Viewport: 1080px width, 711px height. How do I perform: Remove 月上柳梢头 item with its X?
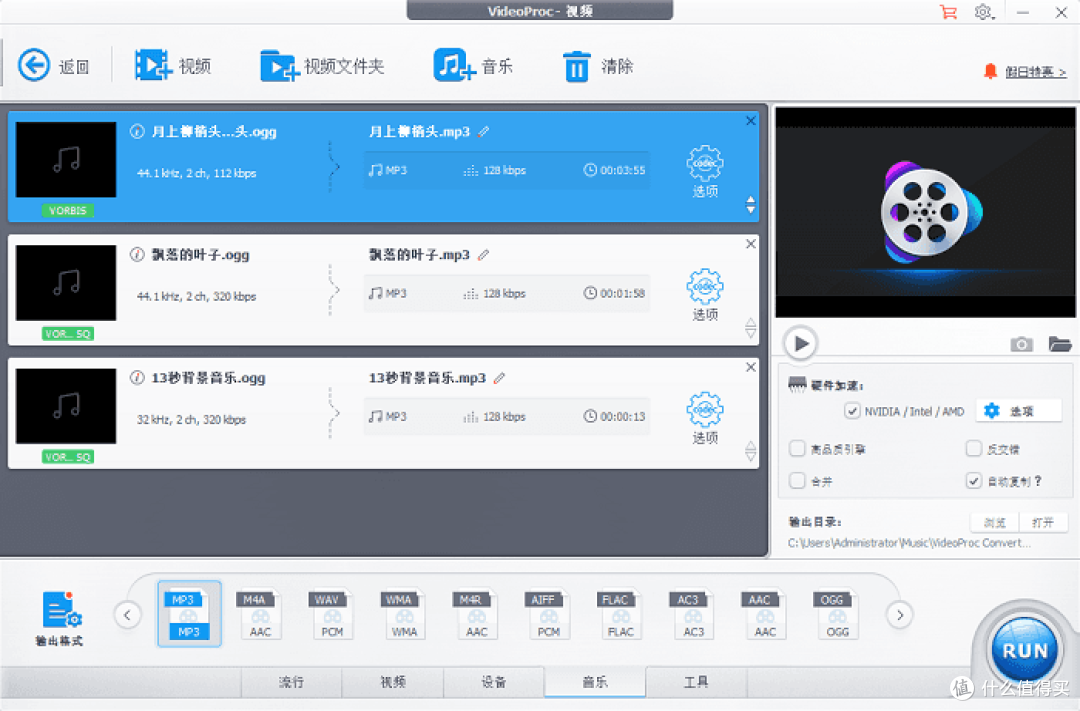[751, 121]
